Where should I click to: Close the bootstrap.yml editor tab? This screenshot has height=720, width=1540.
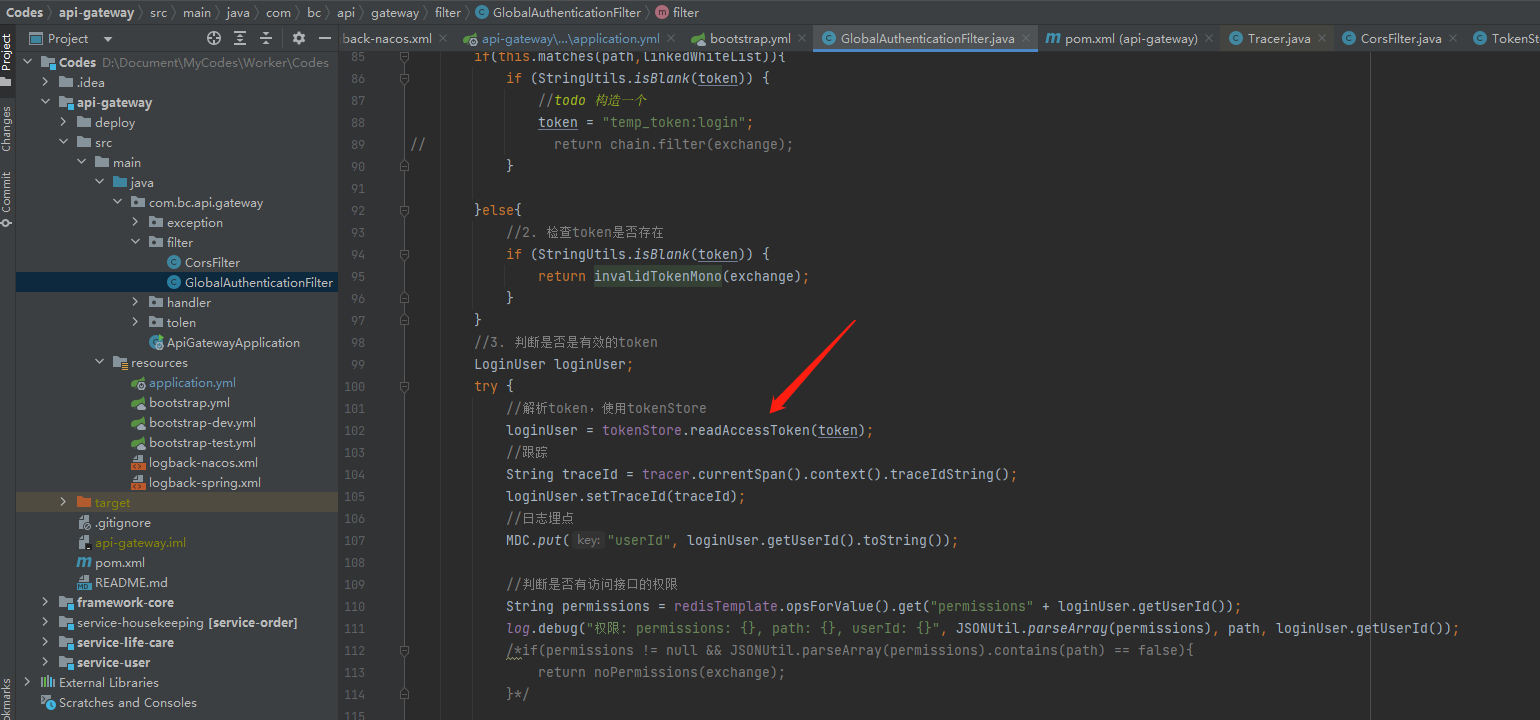click(x=803, y=38)
